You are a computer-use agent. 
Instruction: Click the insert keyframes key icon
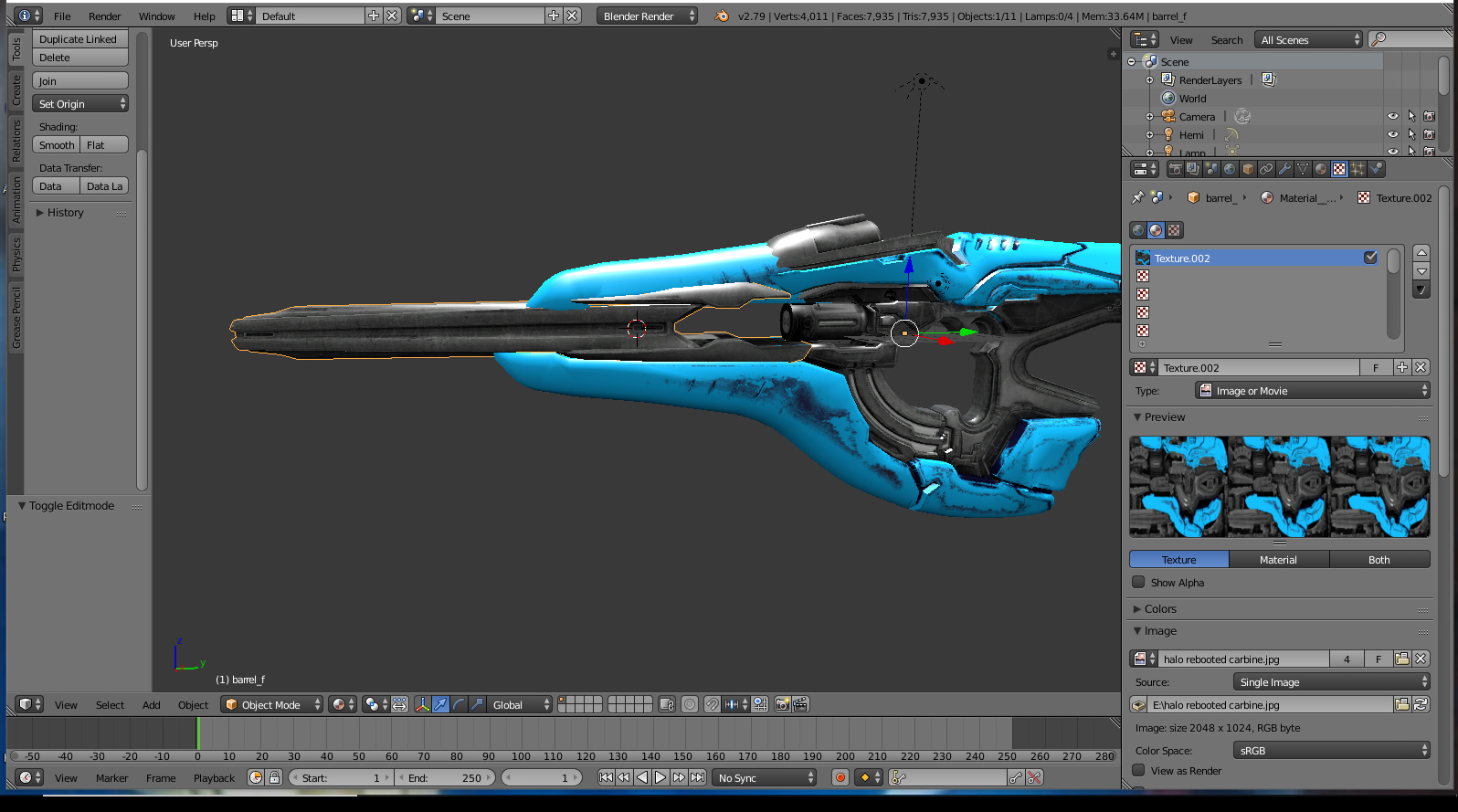[x=1016, y=777]
